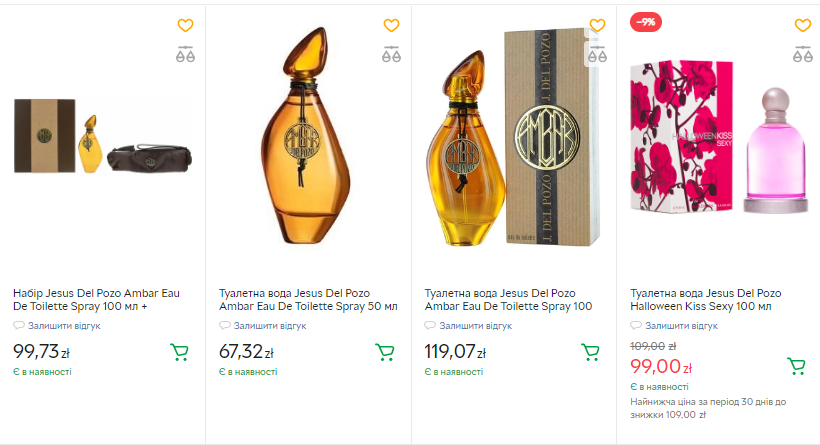Add Ambar 50 ml perfume to wishlist
This screenshot has width=820, height=445.
(x=391, y=26)
